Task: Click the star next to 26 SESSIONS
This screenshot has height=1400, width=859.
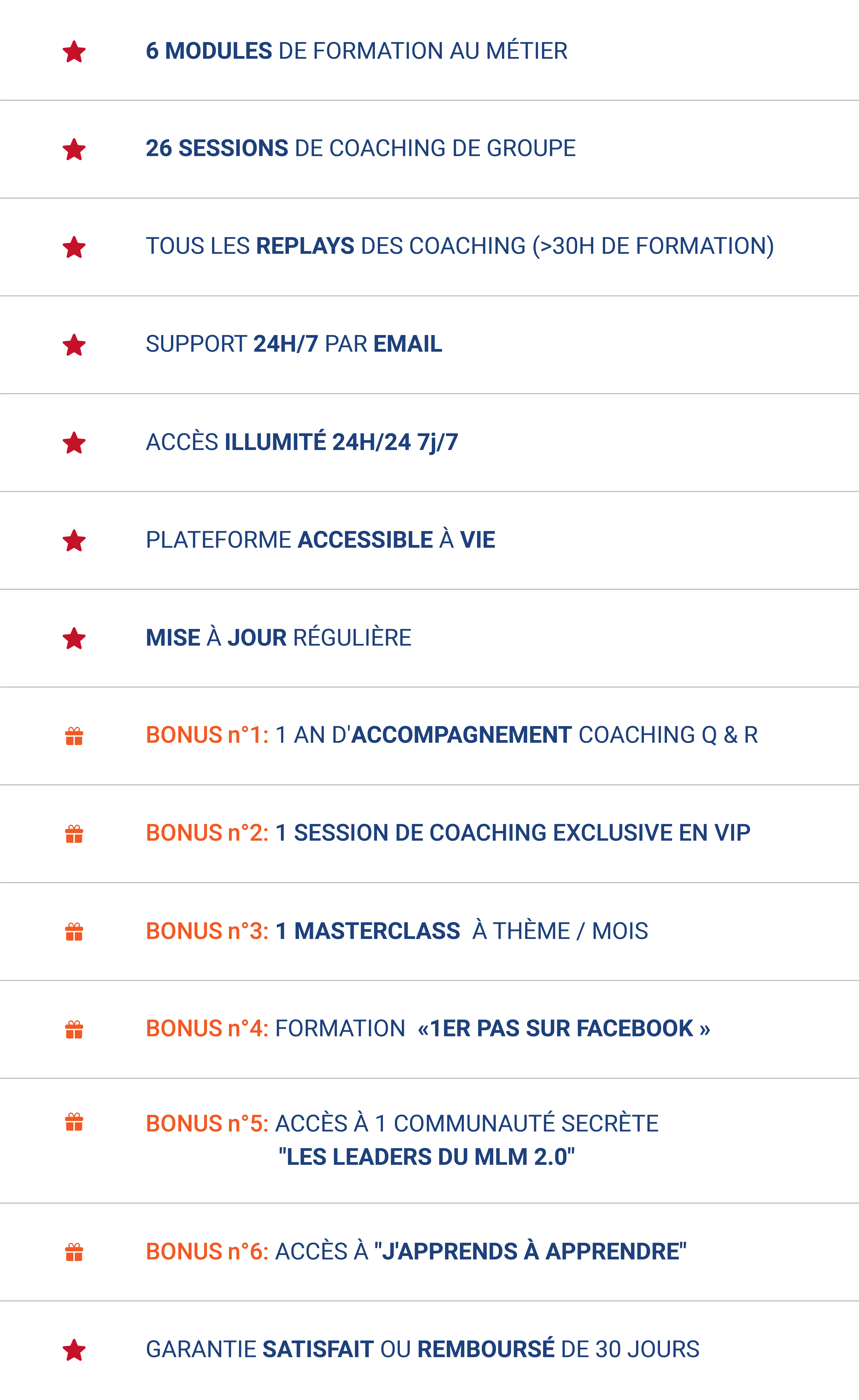Action: (74, 149)
